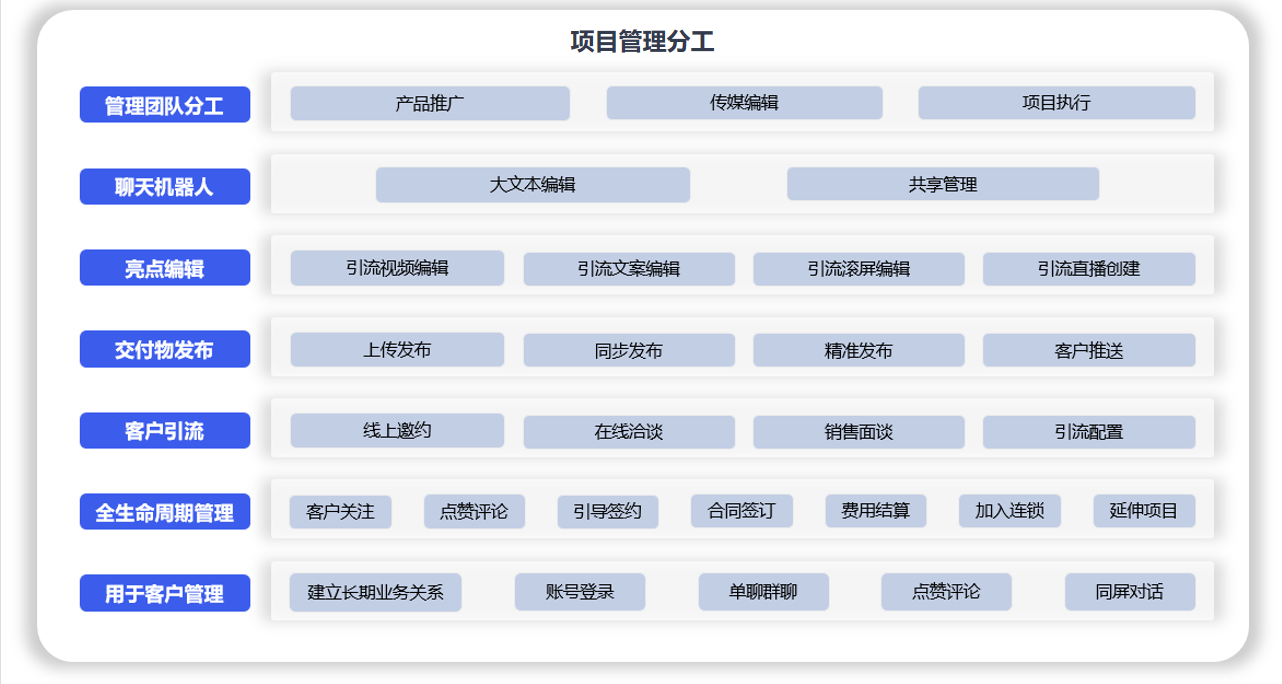1282x684 pixels.
Task: Click the 产品推广 box
Action: pos(430,103)
